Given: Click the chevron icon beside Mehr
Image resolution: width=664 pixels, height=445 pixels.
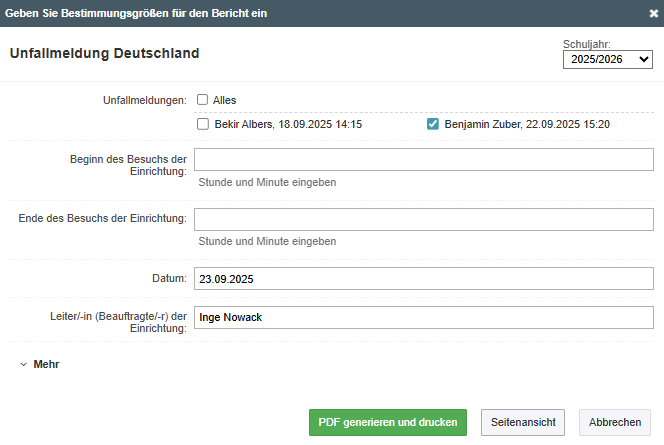Looking at the screenshot, I should tap(24, 365).
